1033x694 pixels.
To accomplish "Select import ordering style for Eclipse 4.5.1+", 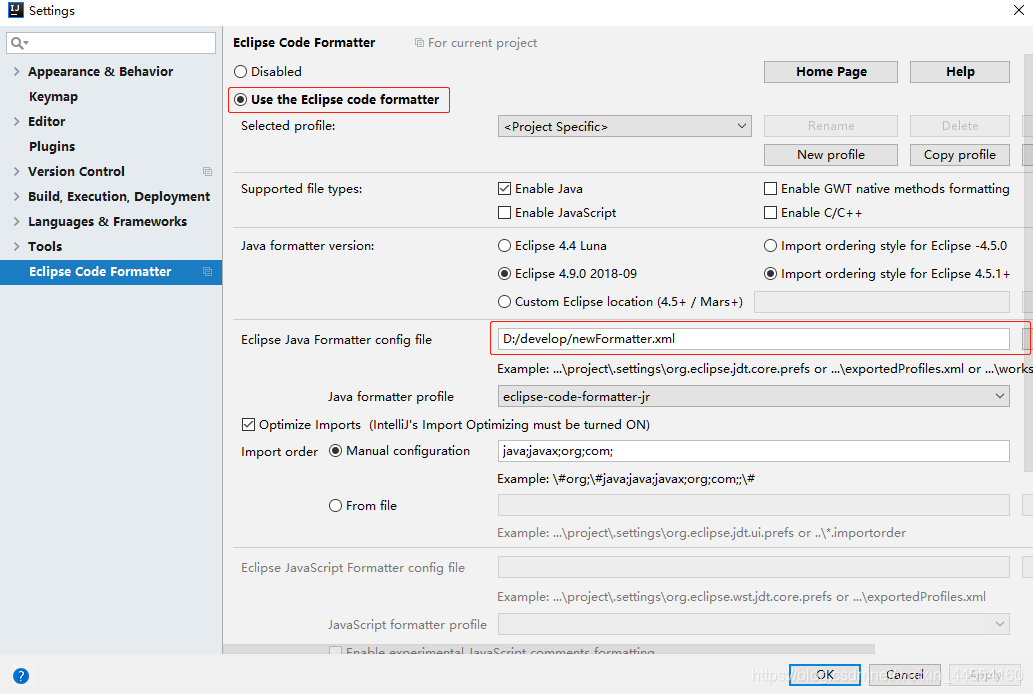I will pos(770,274).
